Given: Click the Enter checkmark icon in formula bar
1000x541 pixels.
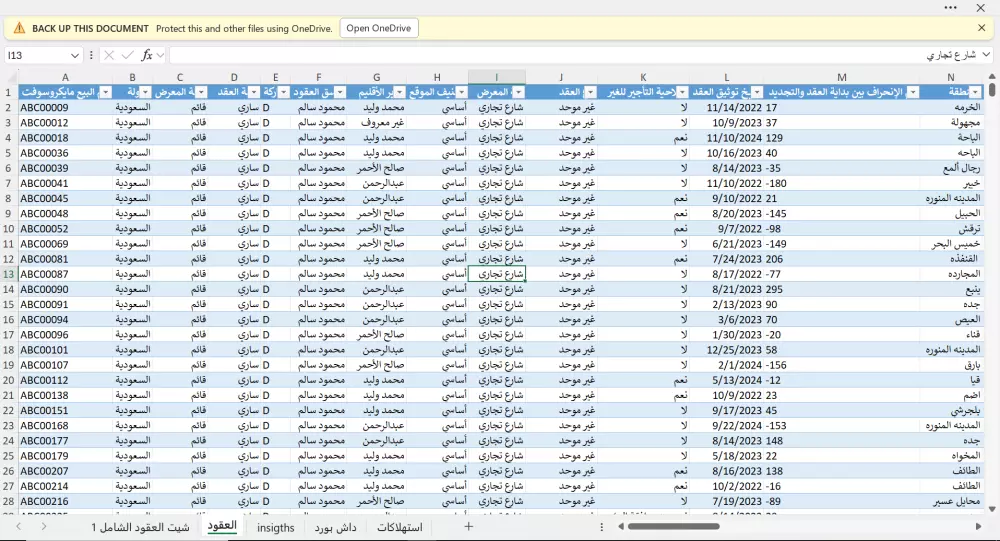Looking at the screenshot, I should (x=127, y=55).
